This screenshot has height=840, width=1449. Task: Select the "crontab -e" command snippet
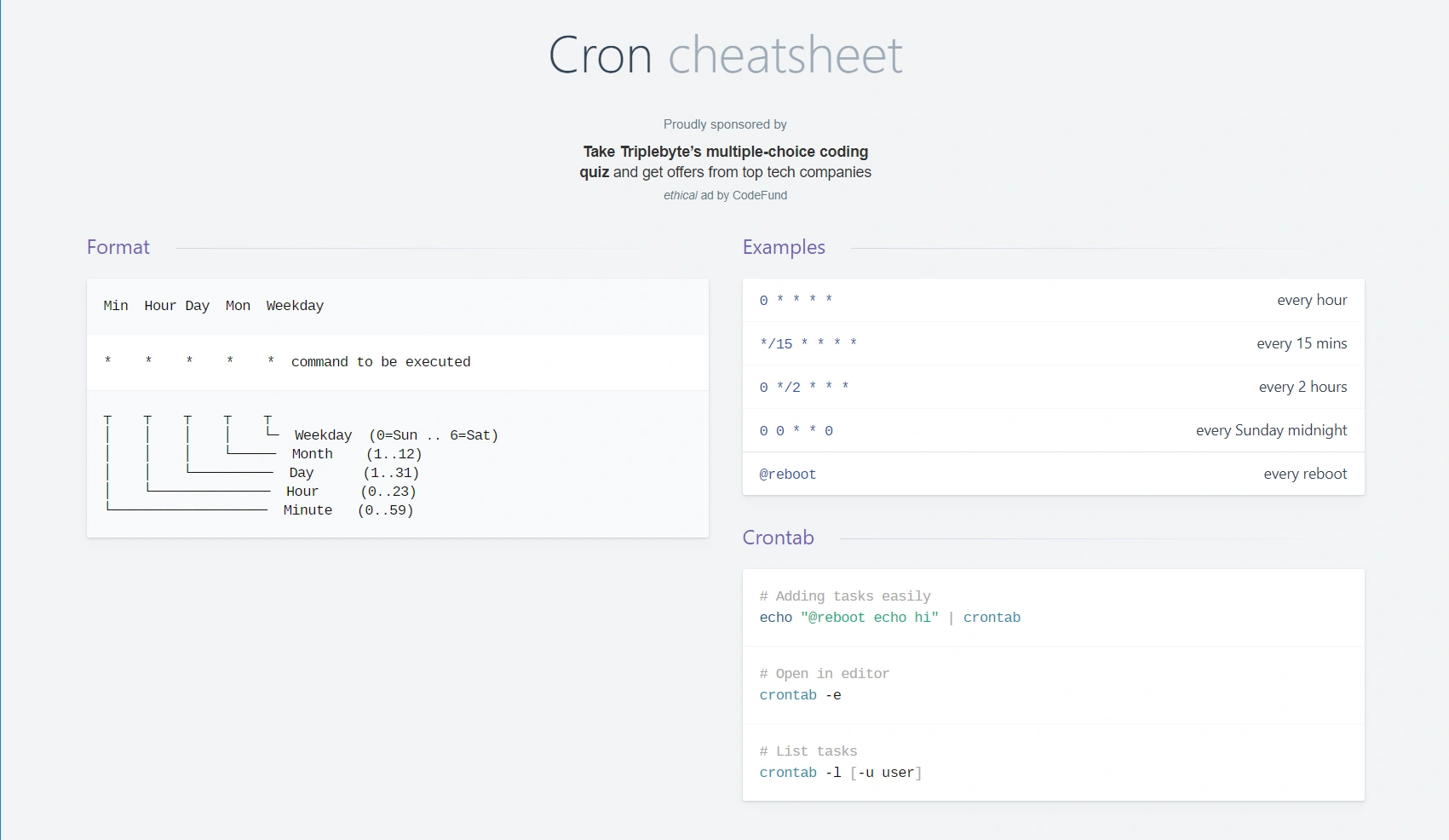click(x=799, y=695)
